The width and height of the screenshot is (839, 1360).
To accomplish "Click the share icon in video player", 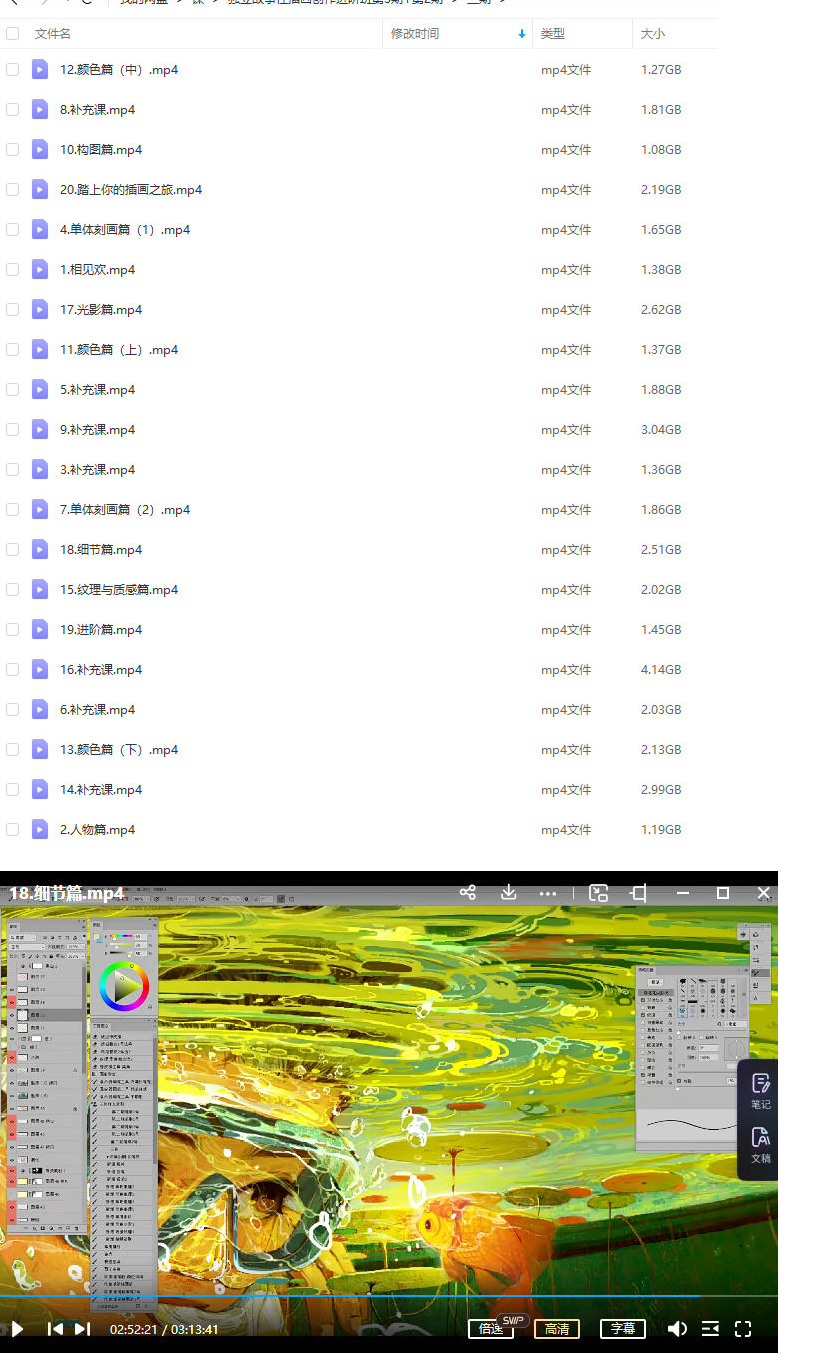I will pos(467,892).
